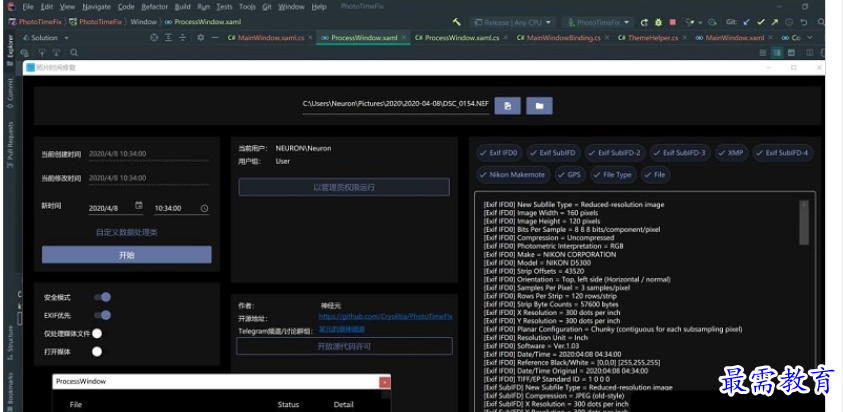Select the preview-only view mode icon
The width and height of the screenshot is (843, 412).
click(791, 53)
